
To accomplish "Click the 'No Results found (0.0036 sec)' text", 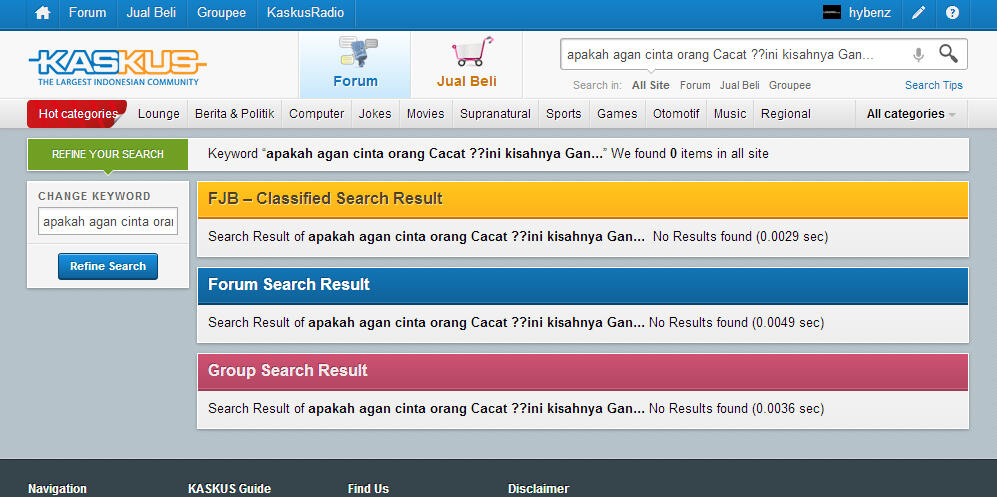I will point(736,409).
